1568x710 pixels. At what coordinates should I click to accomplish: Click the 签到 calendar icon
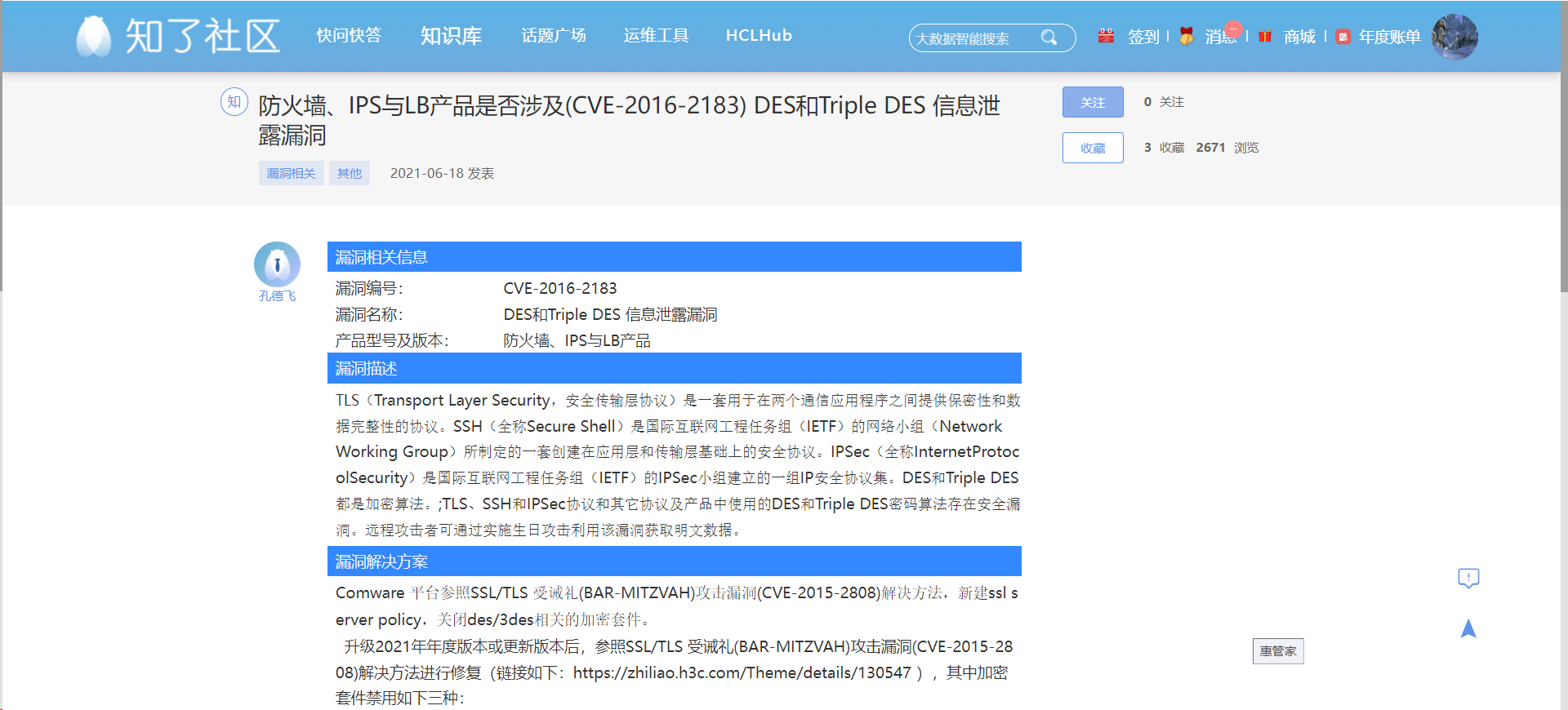point(1106,36)
